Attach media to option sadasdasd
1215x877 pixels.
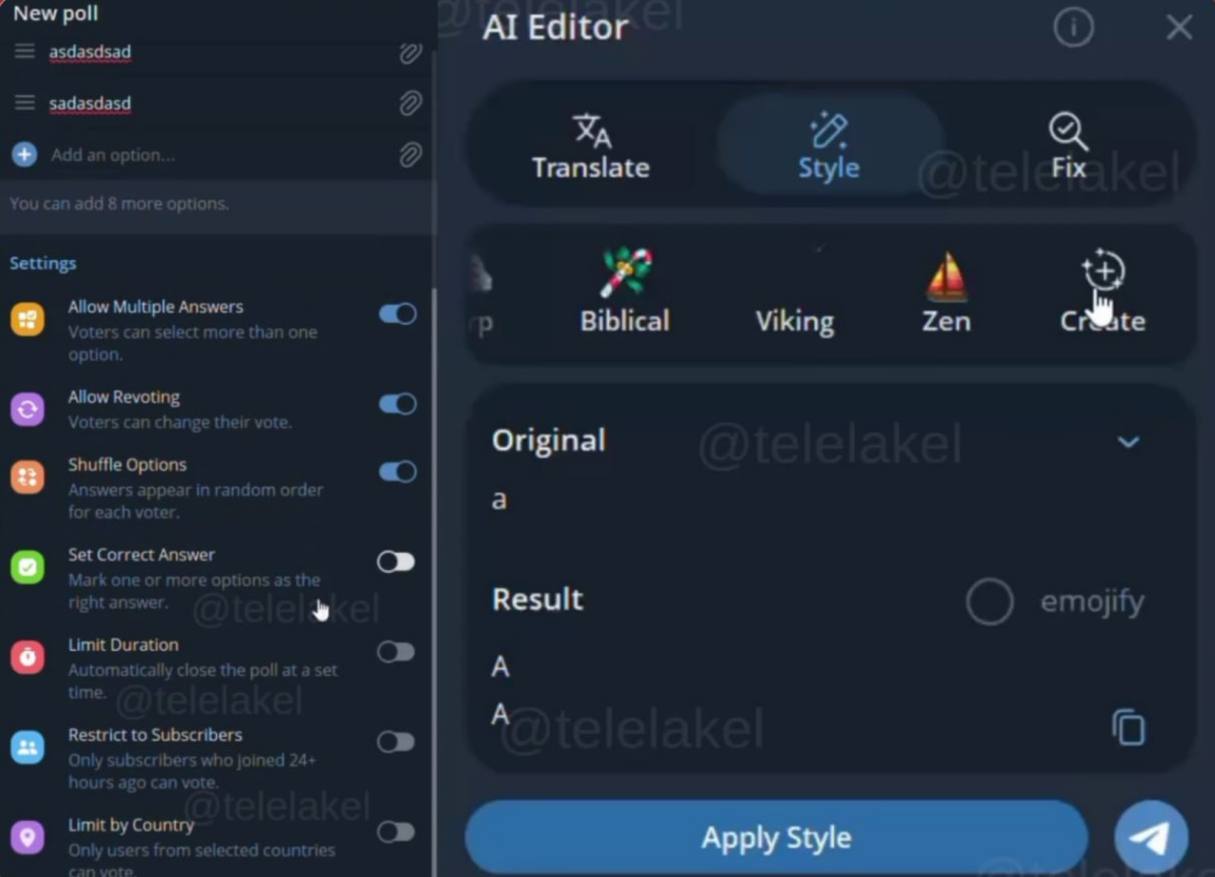410,103
